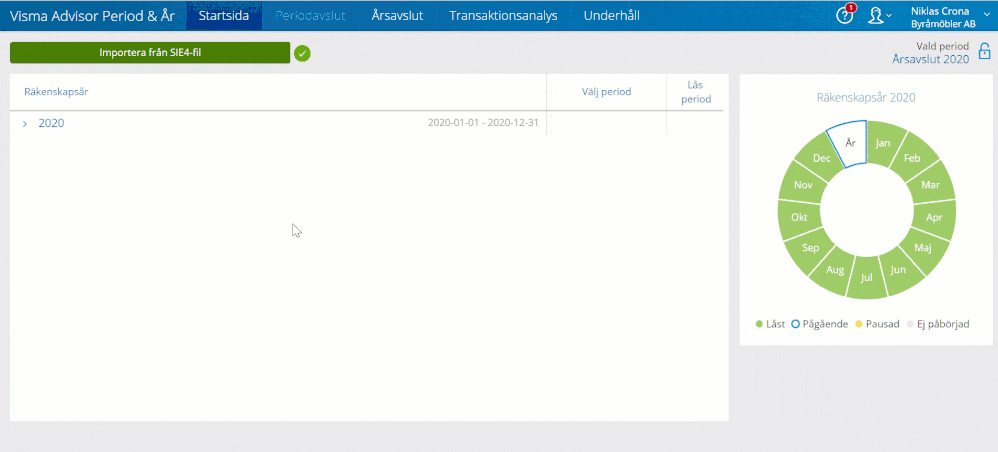
Task: Open the Periodavslut tab
Action: [x=309, y=16]
